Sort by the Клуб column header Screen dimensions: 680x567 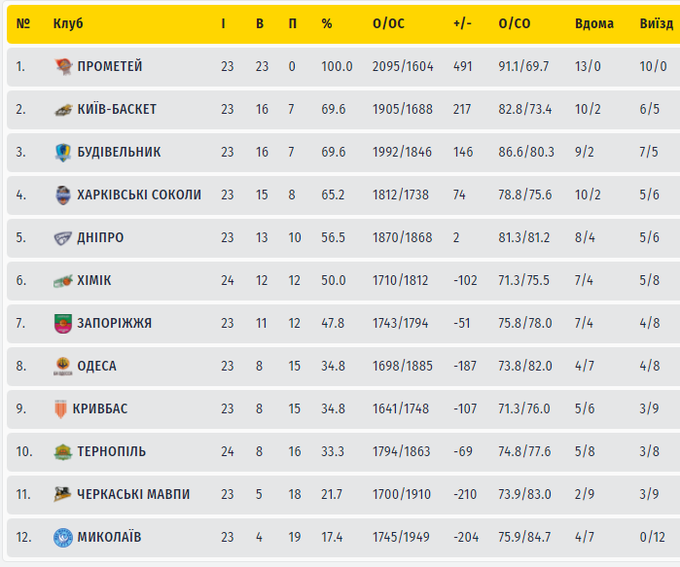[68, 24]
